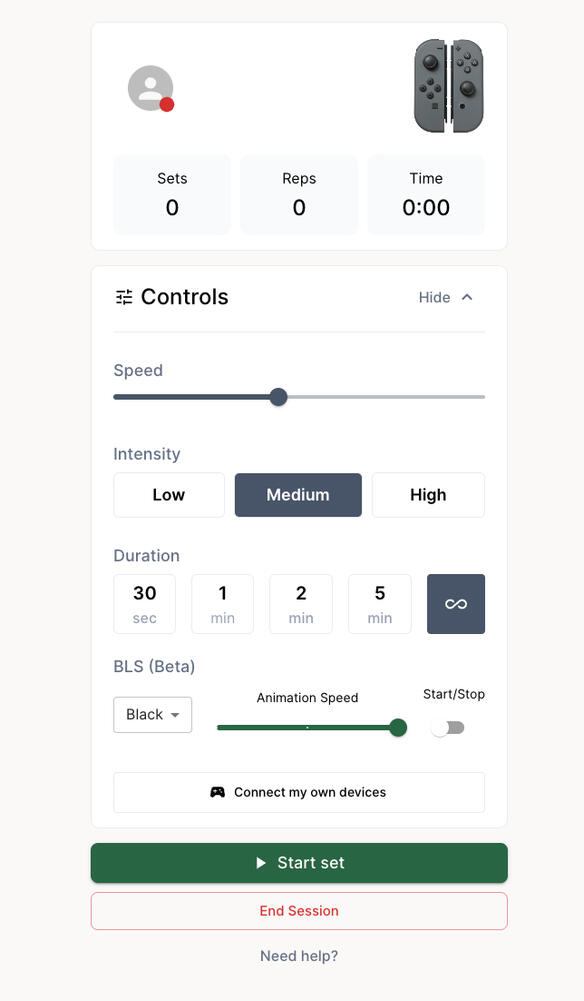Image resolution: width=584 pixels, height=1001 pixels.
Task: Click the user avatar icon
Action: tap(151, 88)
